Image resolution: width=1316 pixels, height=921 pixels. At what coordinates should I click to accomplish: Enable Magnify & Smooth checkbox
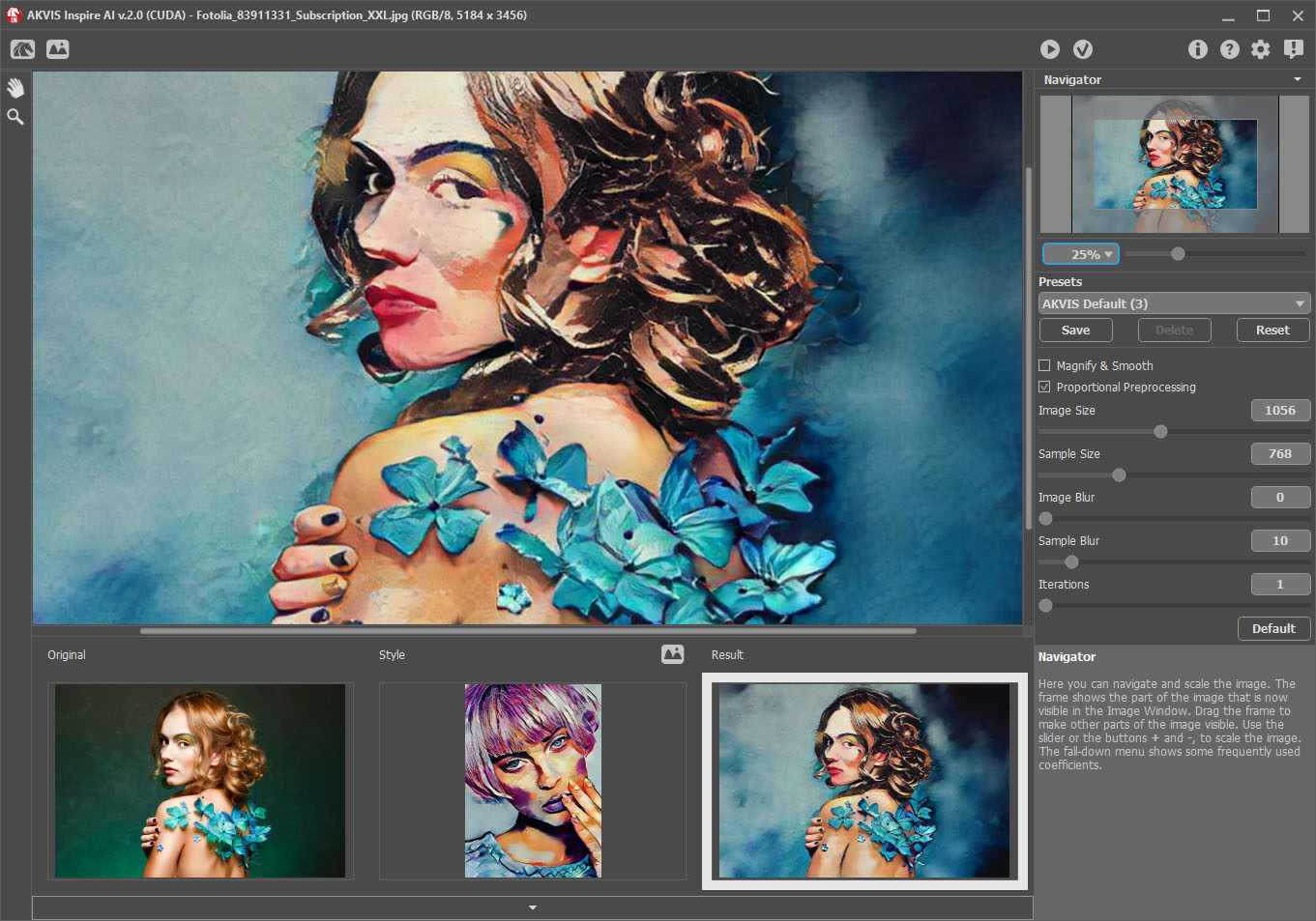[x=1044, y=366]
